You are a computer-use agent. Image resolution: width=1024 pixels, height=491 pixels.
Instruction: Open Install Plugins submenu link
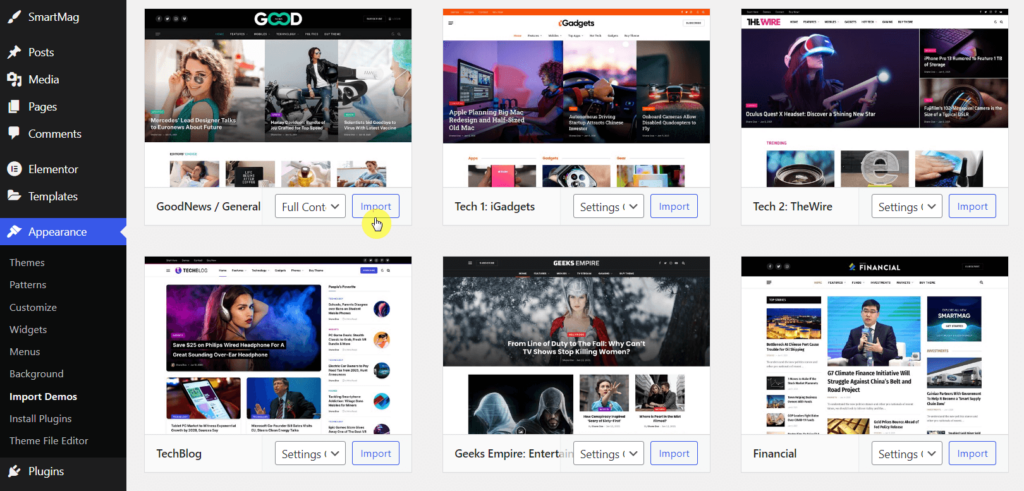pos(40,419)
